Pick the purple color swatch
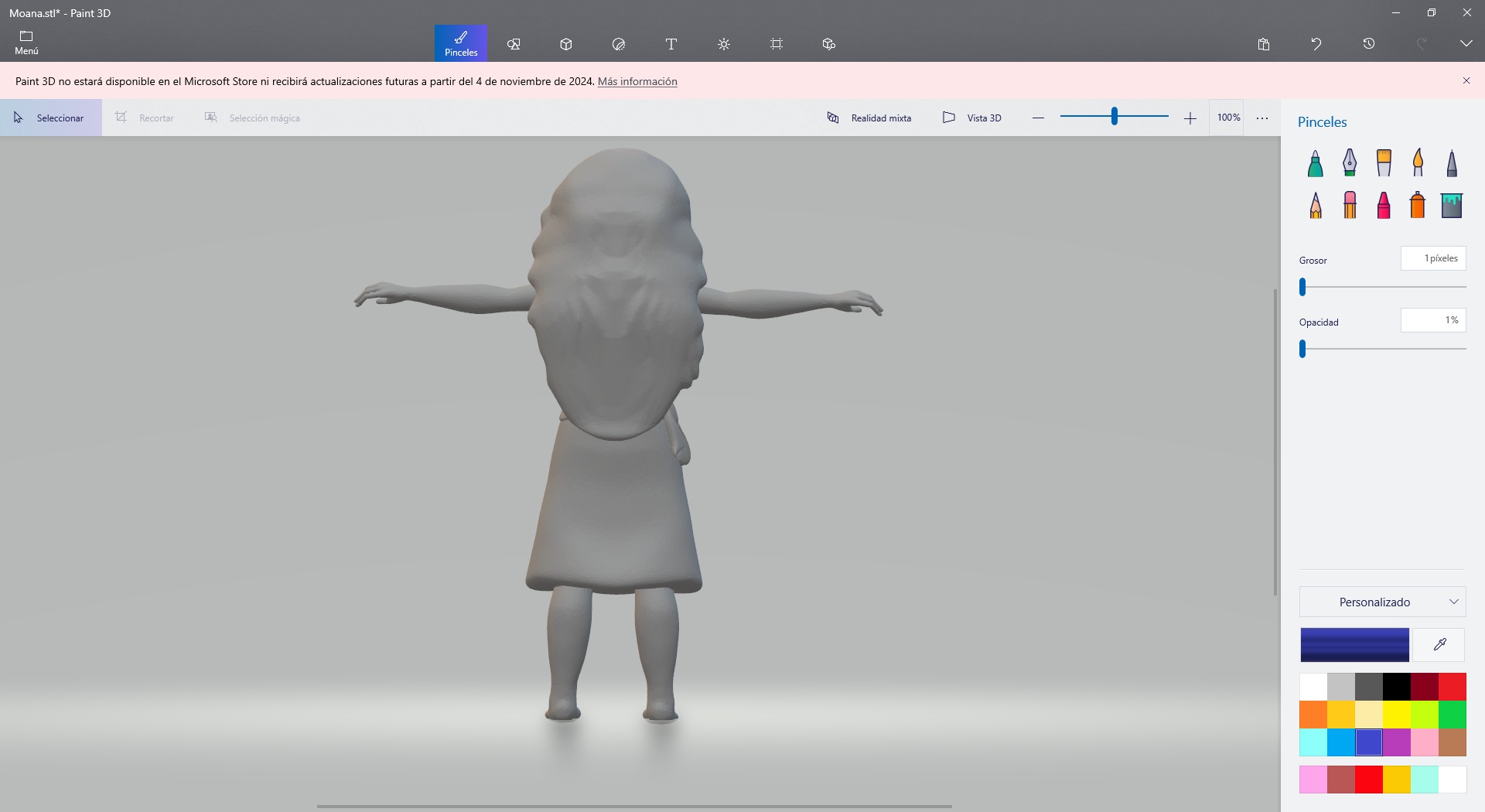 pyautogui.click(x=1397, y=742)
